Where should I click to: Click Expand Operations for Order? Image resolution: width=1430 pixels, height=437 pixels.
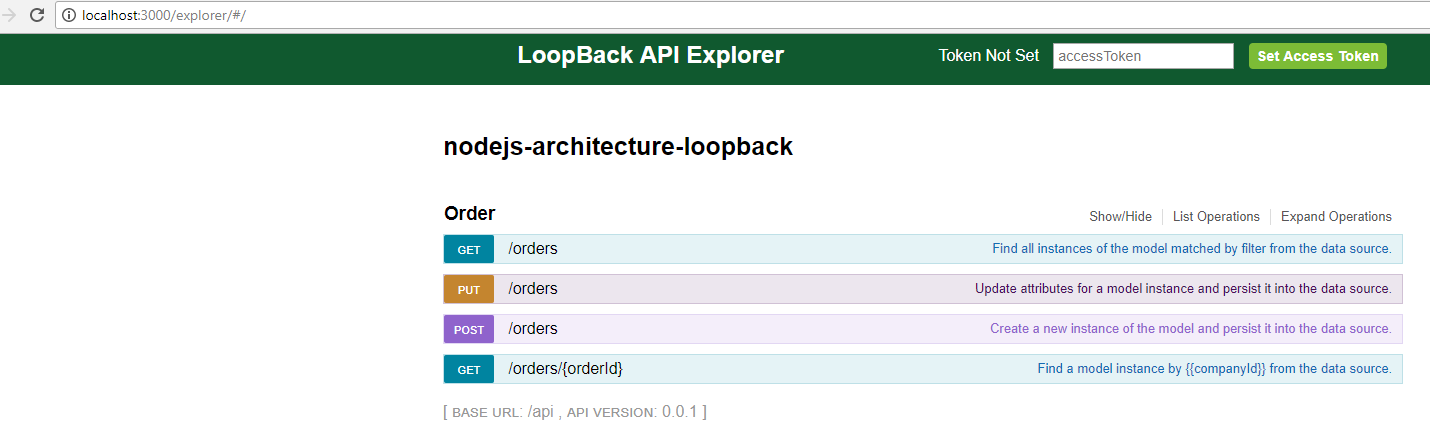(x=1336, y=216)
